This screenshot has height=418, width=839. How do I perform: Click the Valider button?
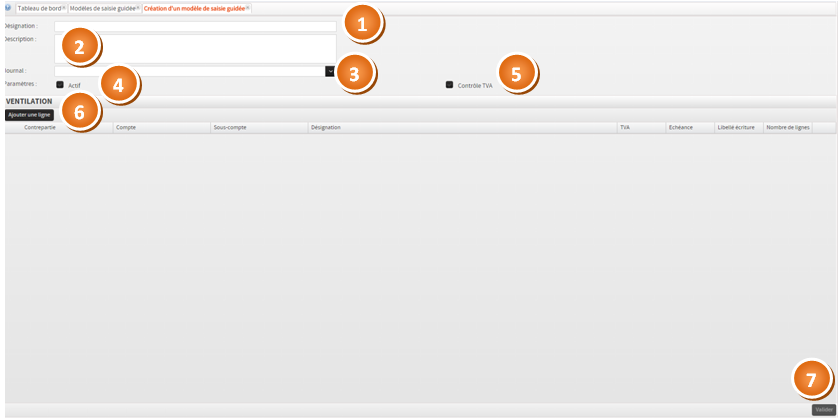coord(824,409)
